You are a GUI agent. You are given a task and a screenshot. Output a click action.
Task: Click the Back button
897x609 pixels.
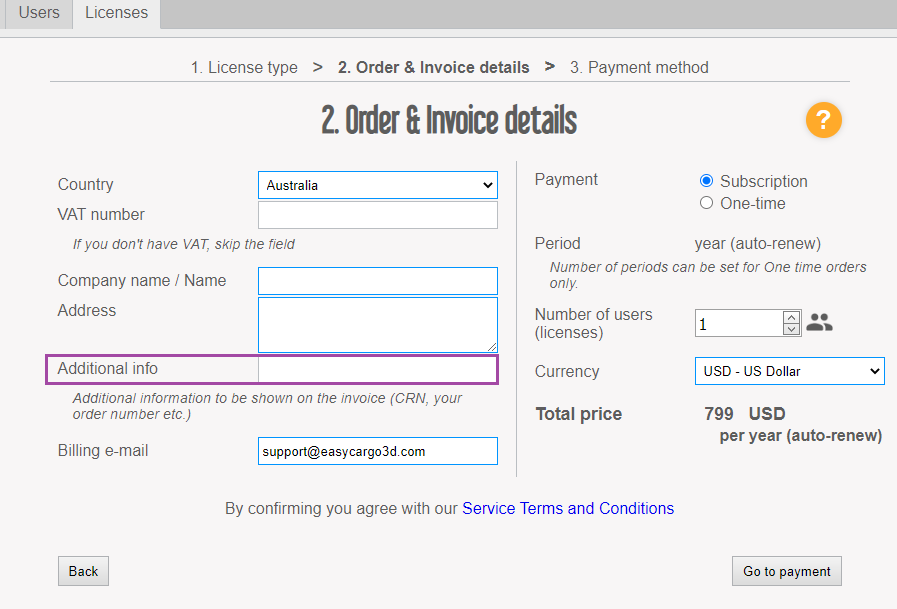[x=83, y=571]
